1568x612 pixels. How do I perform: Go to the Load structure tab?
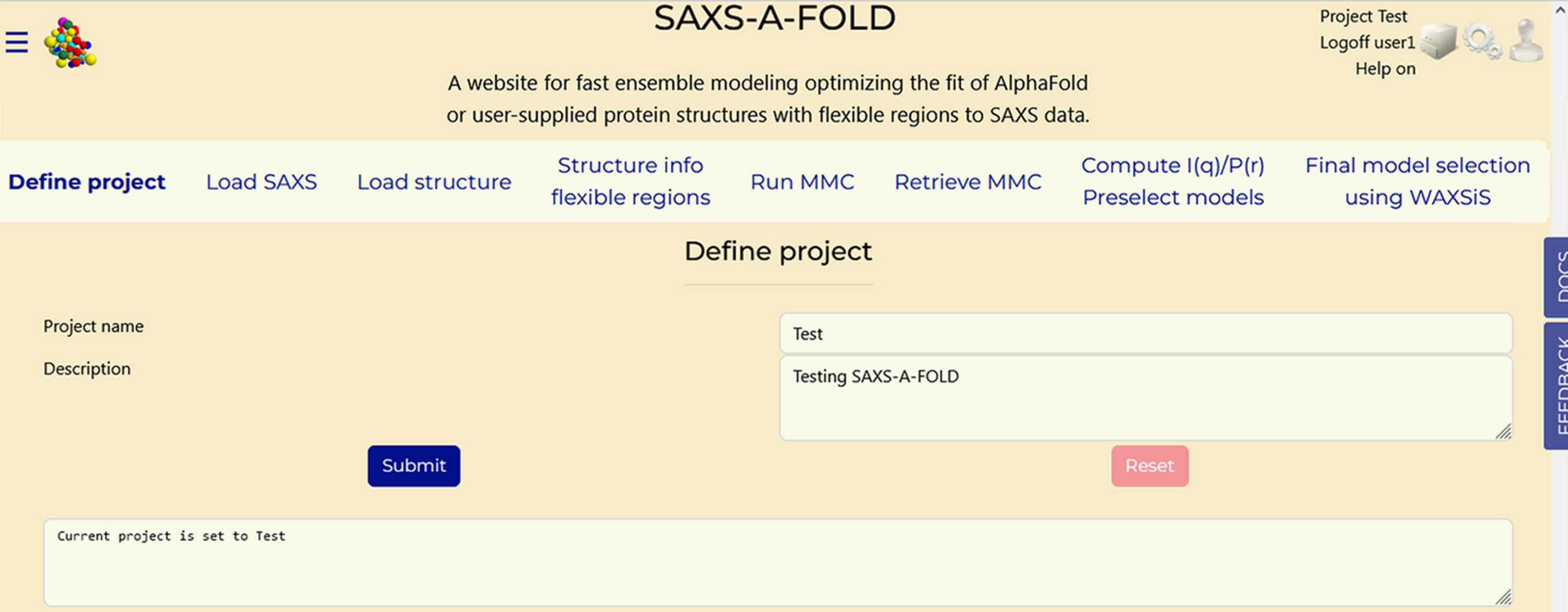point(434,181)
